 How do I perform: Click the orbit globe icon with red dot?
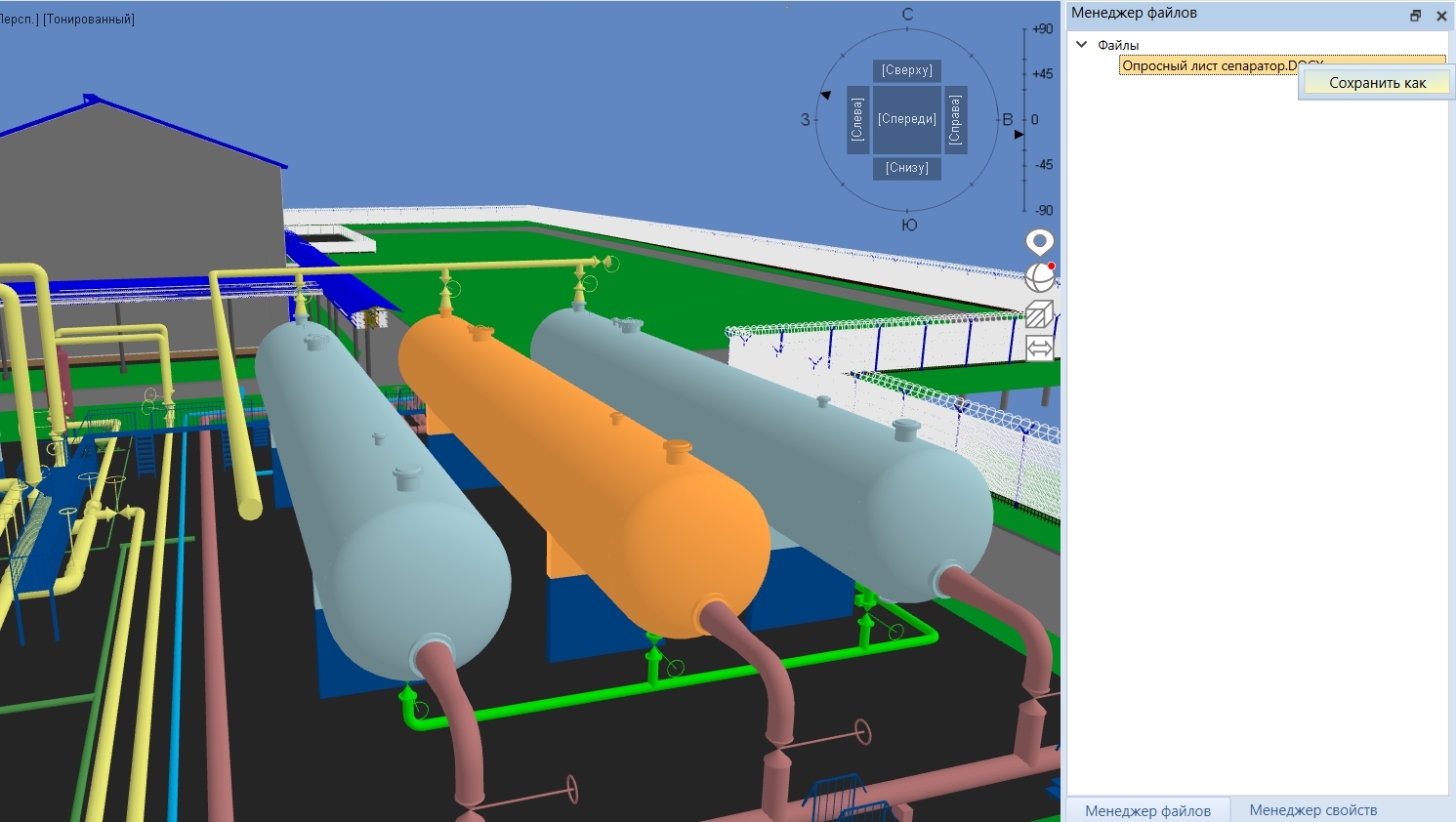(1040, 278)
